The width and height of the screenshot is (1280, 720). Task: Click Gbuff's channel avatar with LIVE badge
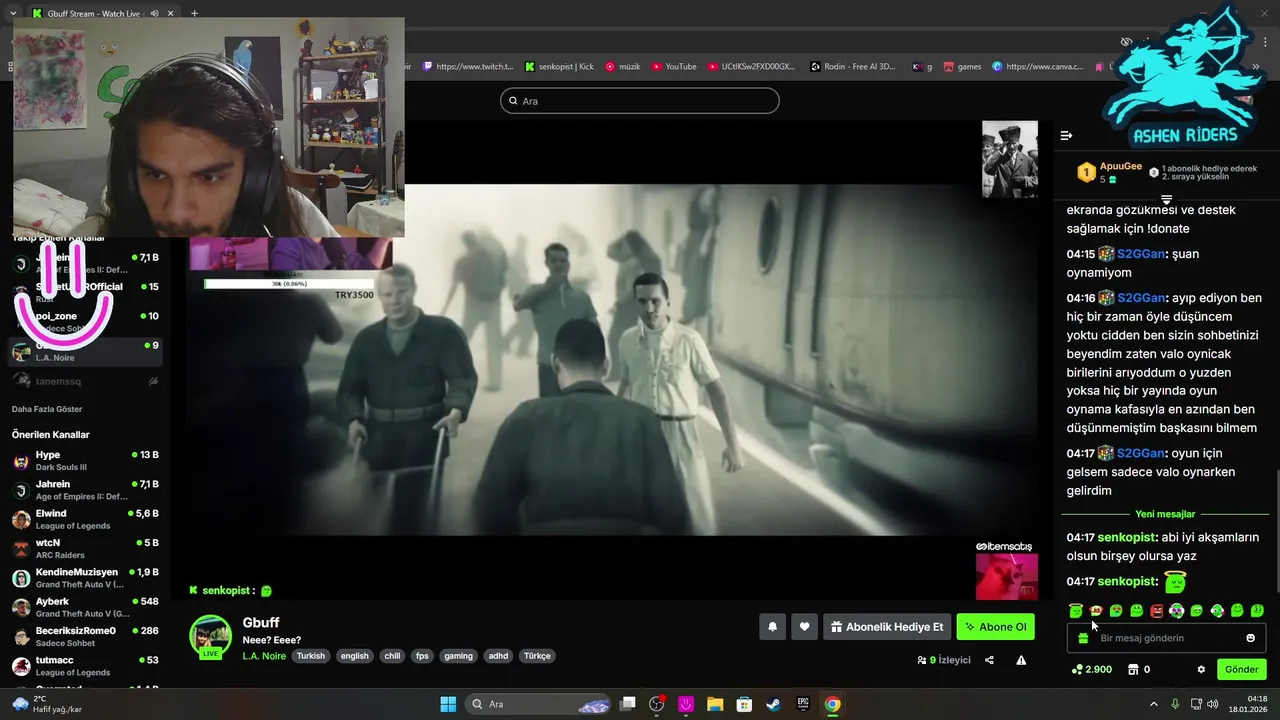point(211,637)
